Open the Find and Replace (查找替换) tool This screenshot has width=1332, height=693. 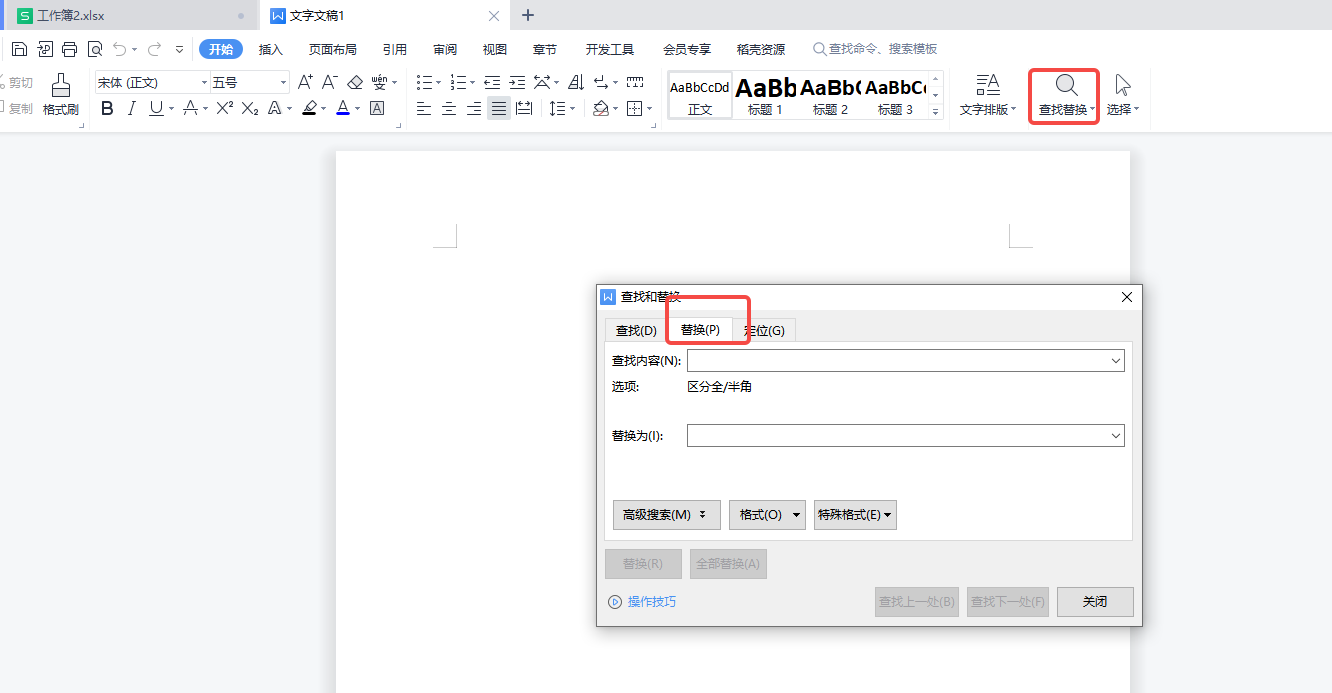tap(1065, 95)
